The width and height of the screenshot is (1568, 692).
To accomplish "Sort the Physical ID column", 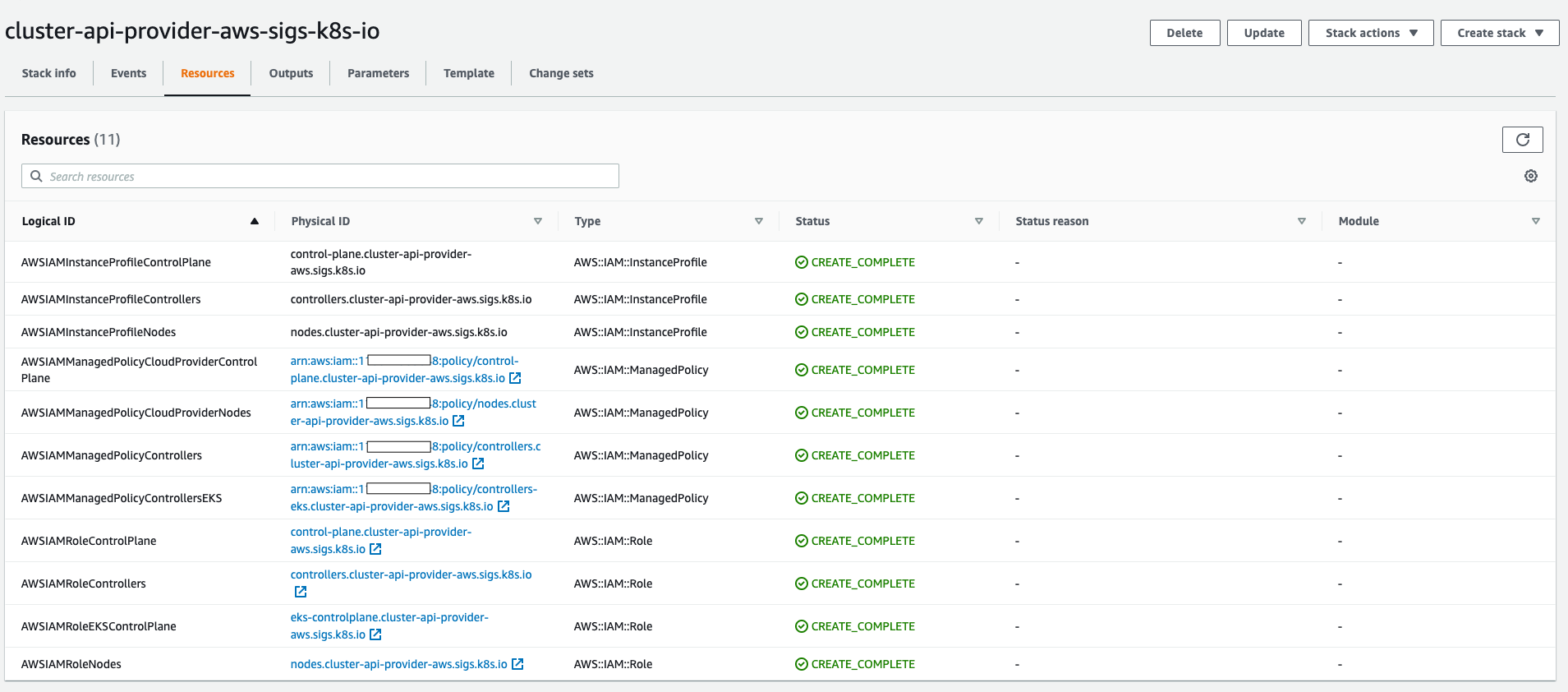I will coord(538,221).
